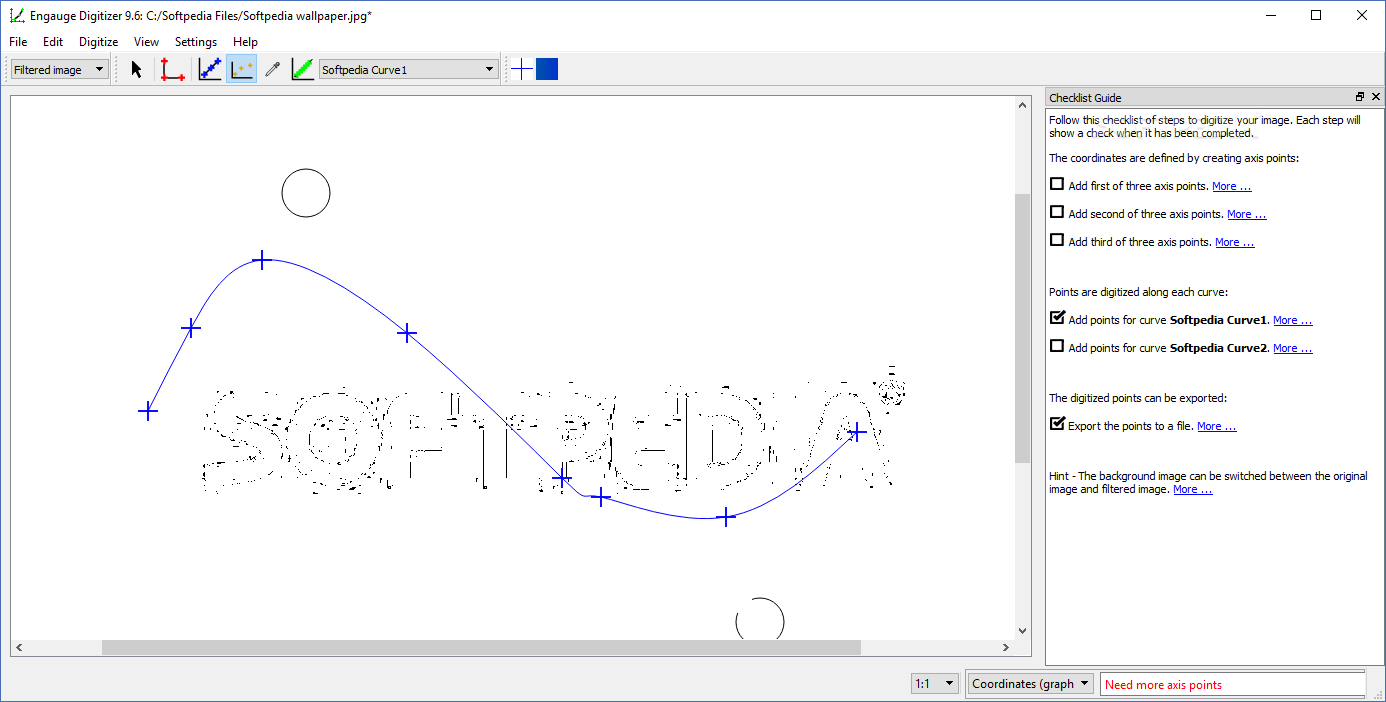Undock the Checklist Guide panel
Image resolution: width=1386 pixels, height=702 pixels.
[1360, 97]
